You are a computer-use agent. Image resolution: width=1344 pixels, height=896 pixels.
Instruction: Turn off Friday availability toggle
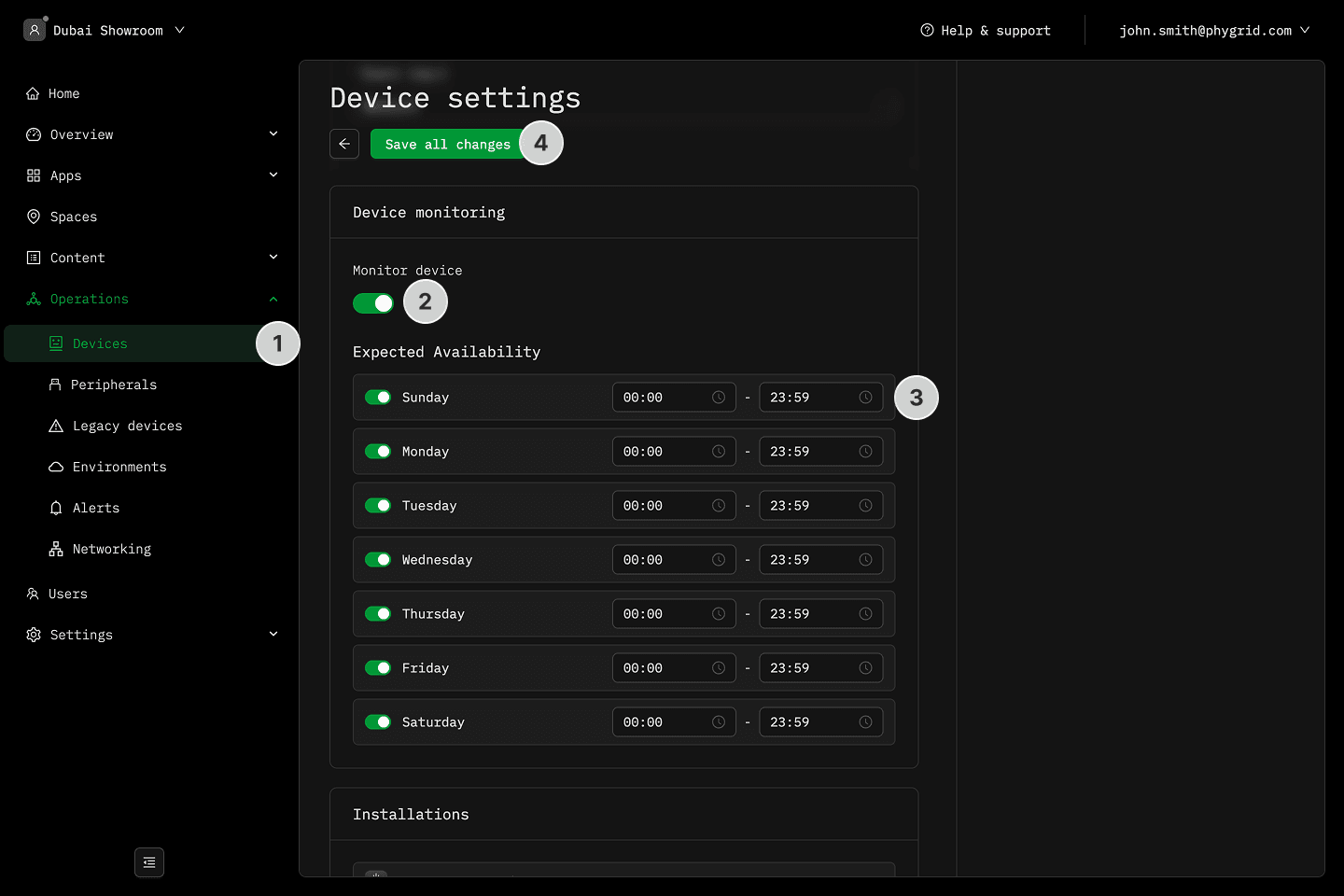click(x=378, y=668)
